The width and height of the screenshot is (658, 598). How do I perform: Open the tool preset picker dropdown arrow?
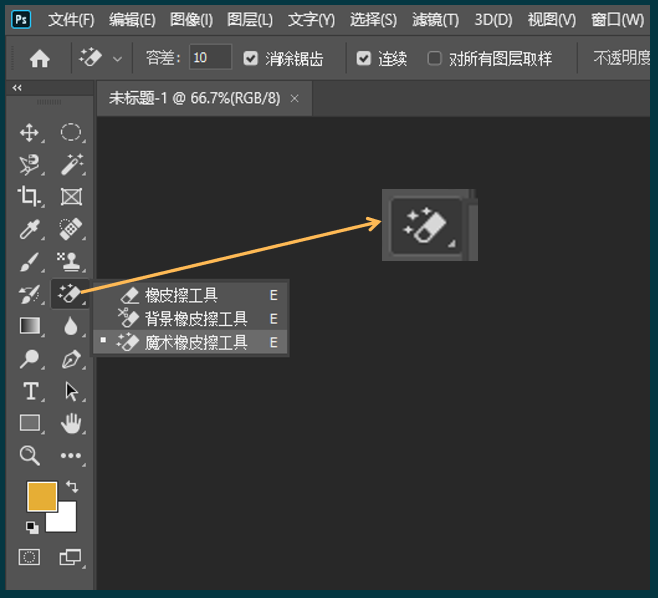[119, 59]
